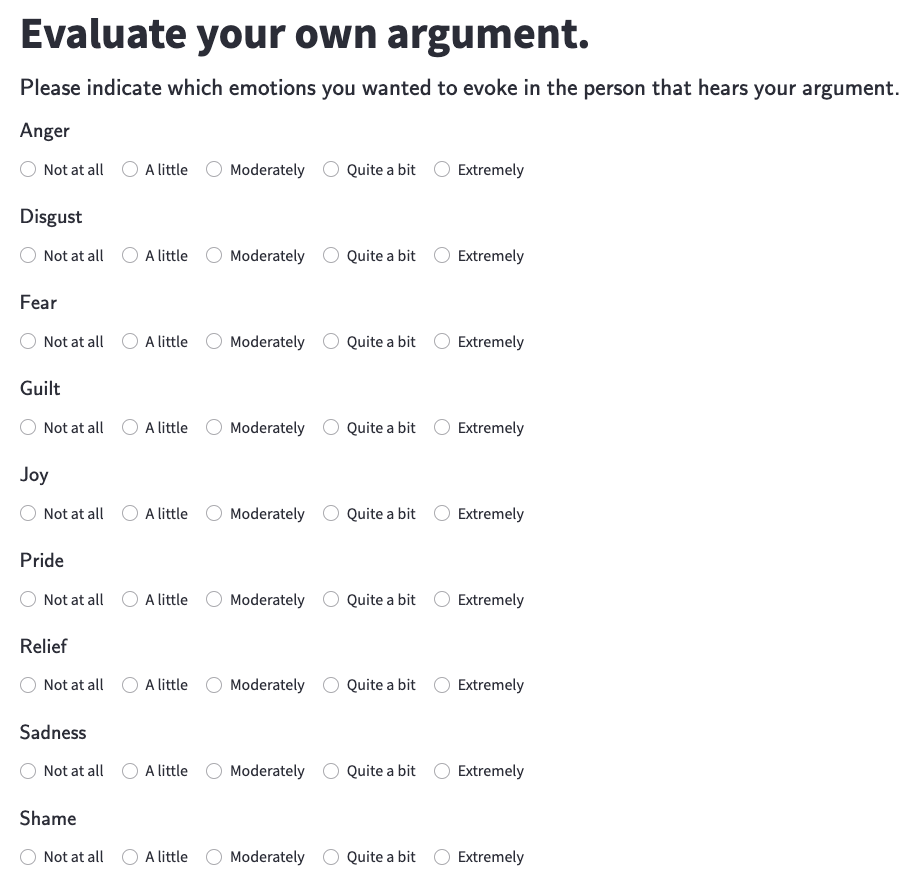Select 'Not at all' for Guilt
The width and height of the screenshot is (908, 884).
(x=28, y=428)
